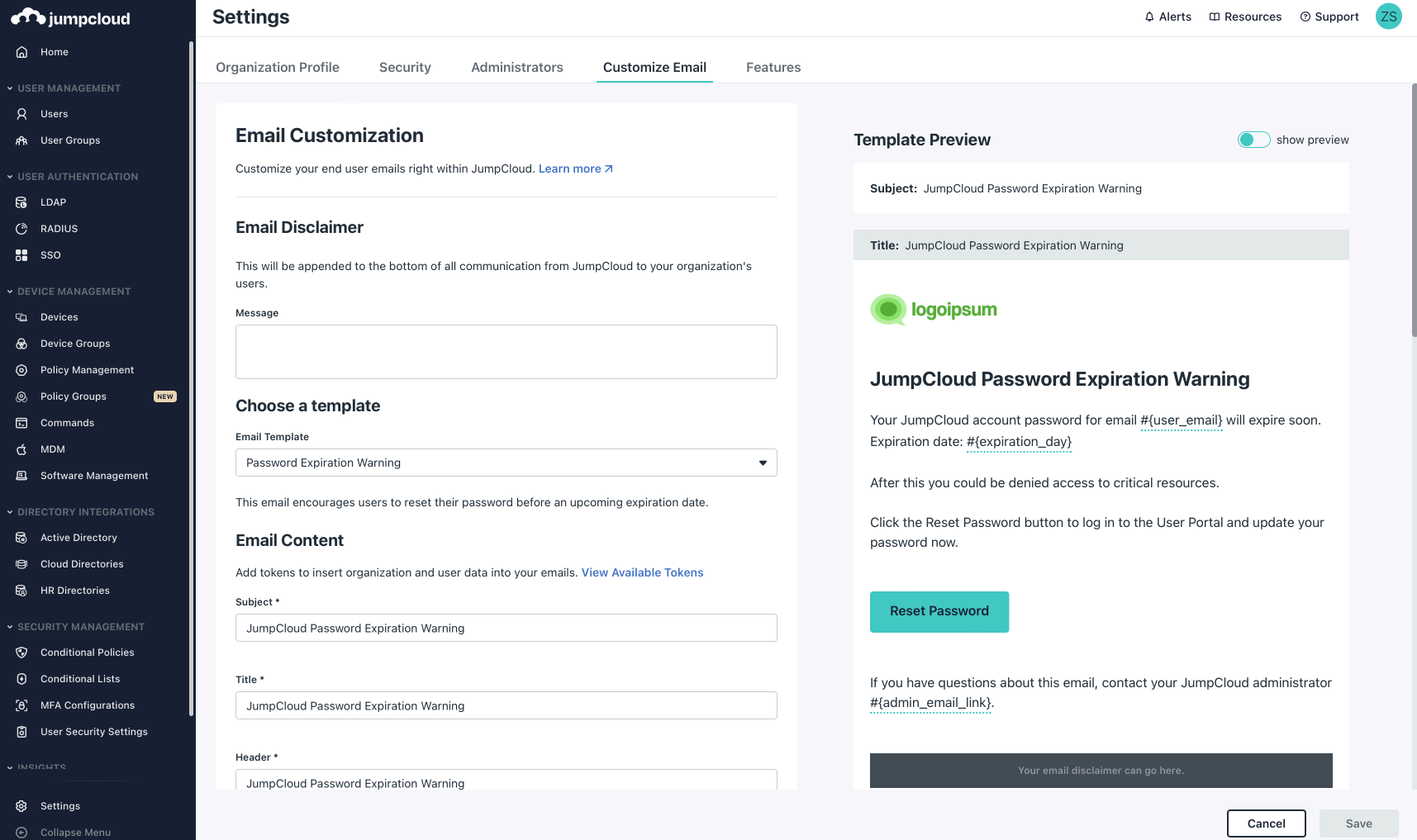Screen dimensions: 1417x840
Task: Open the ZS account avatar menu
Action: [1389, 17]
